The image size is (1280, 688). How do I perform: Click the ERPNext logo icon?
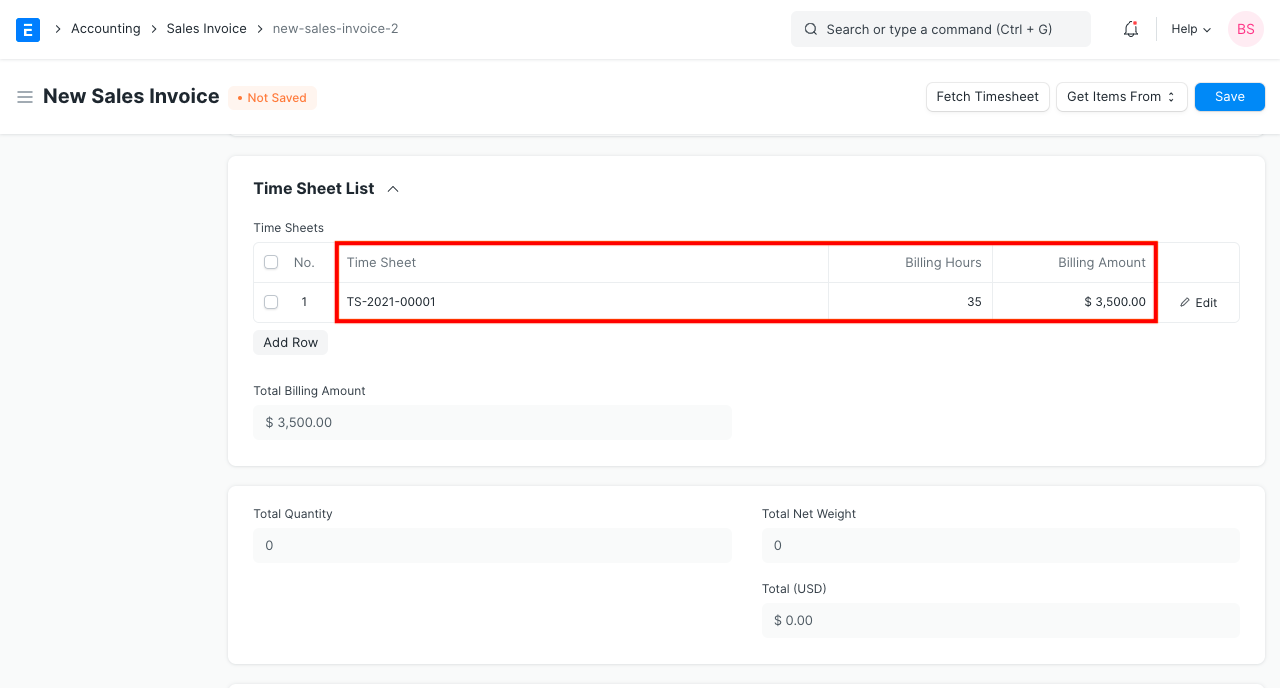[27, 29]
